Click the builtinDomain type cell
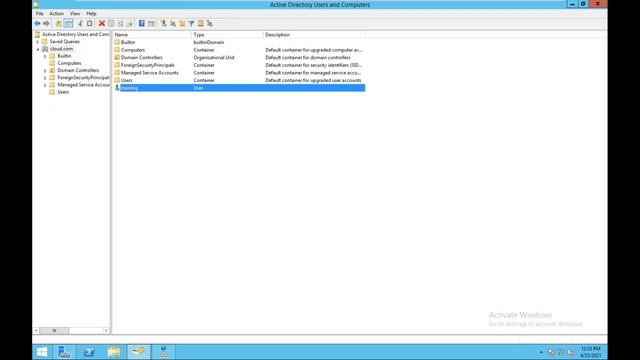The image size is (640, 360). pyautogui.click(x=209, y=42)
